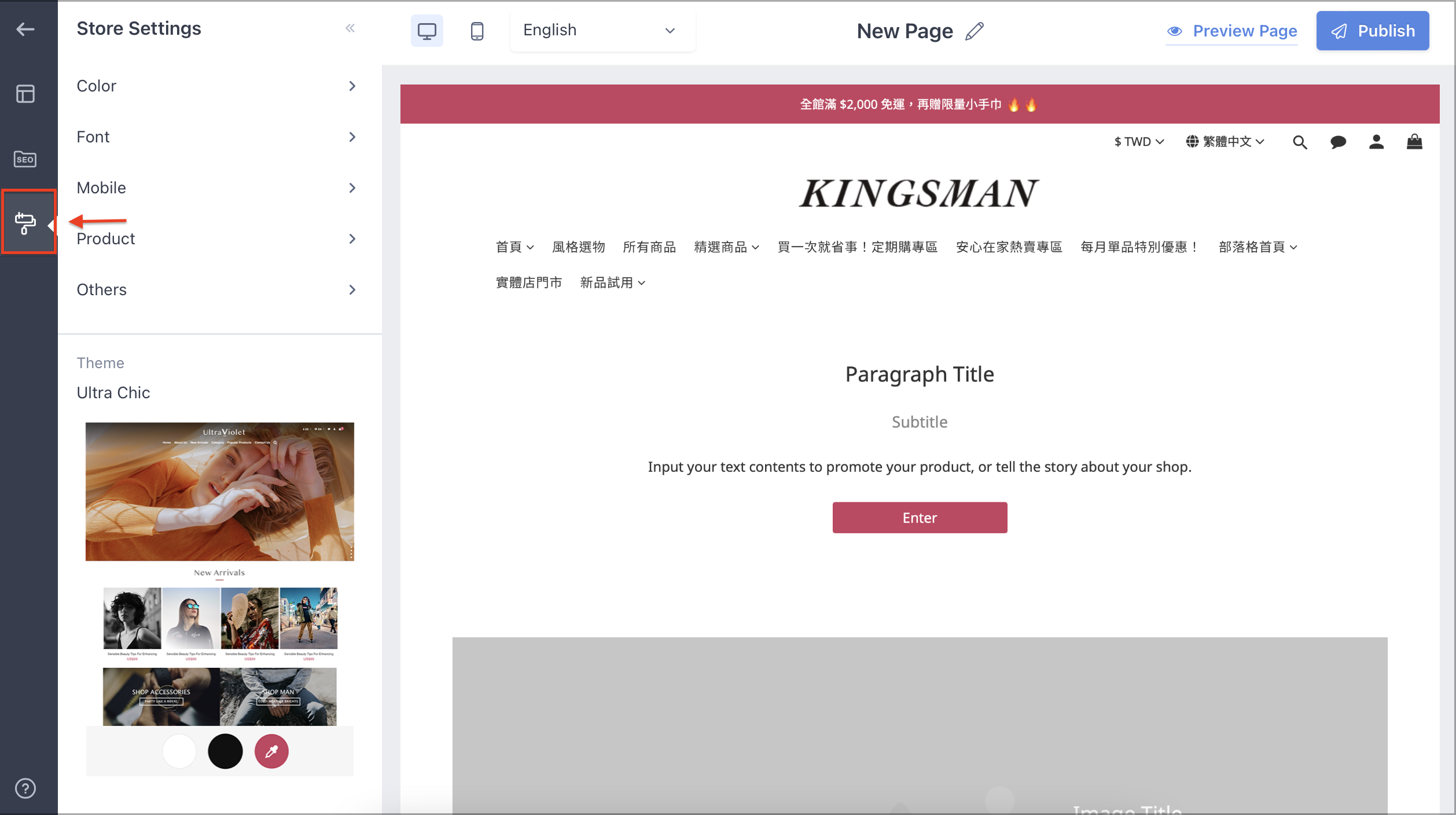The height and width of the screenshot is (815, 1456).
Task: Select the Paragraph Title text
Action: click(920, 375)
